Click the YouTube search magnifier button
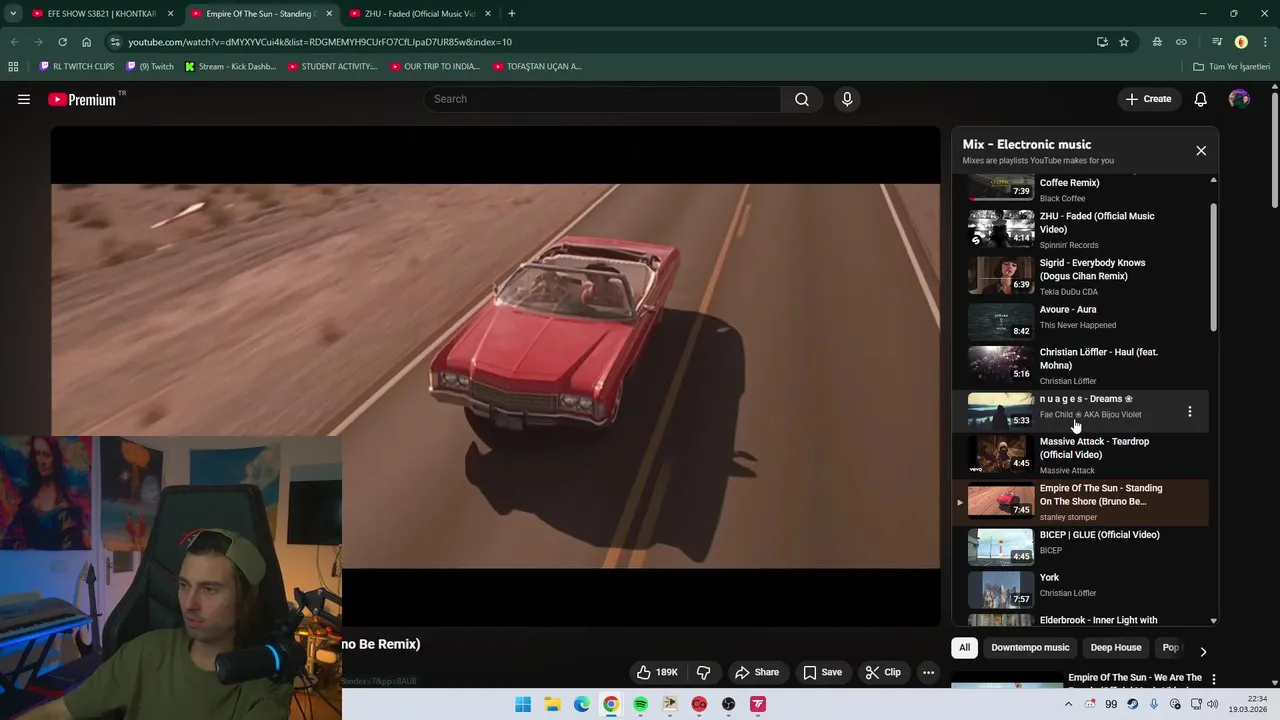 pyautogui.click(x=802, y=99)
